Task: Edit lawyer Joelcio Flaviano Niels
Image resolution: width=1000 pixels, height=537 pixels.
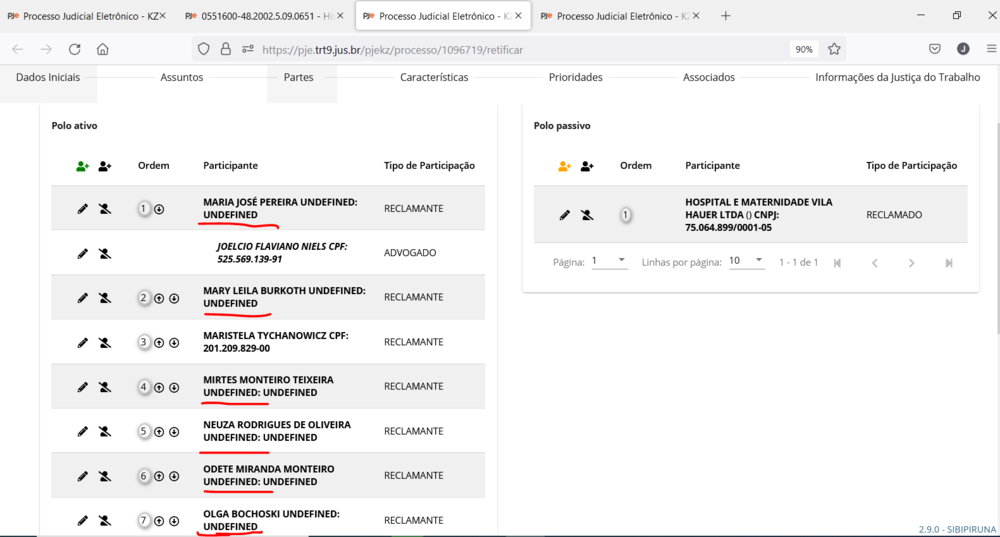Action: (x=82, y=253)
